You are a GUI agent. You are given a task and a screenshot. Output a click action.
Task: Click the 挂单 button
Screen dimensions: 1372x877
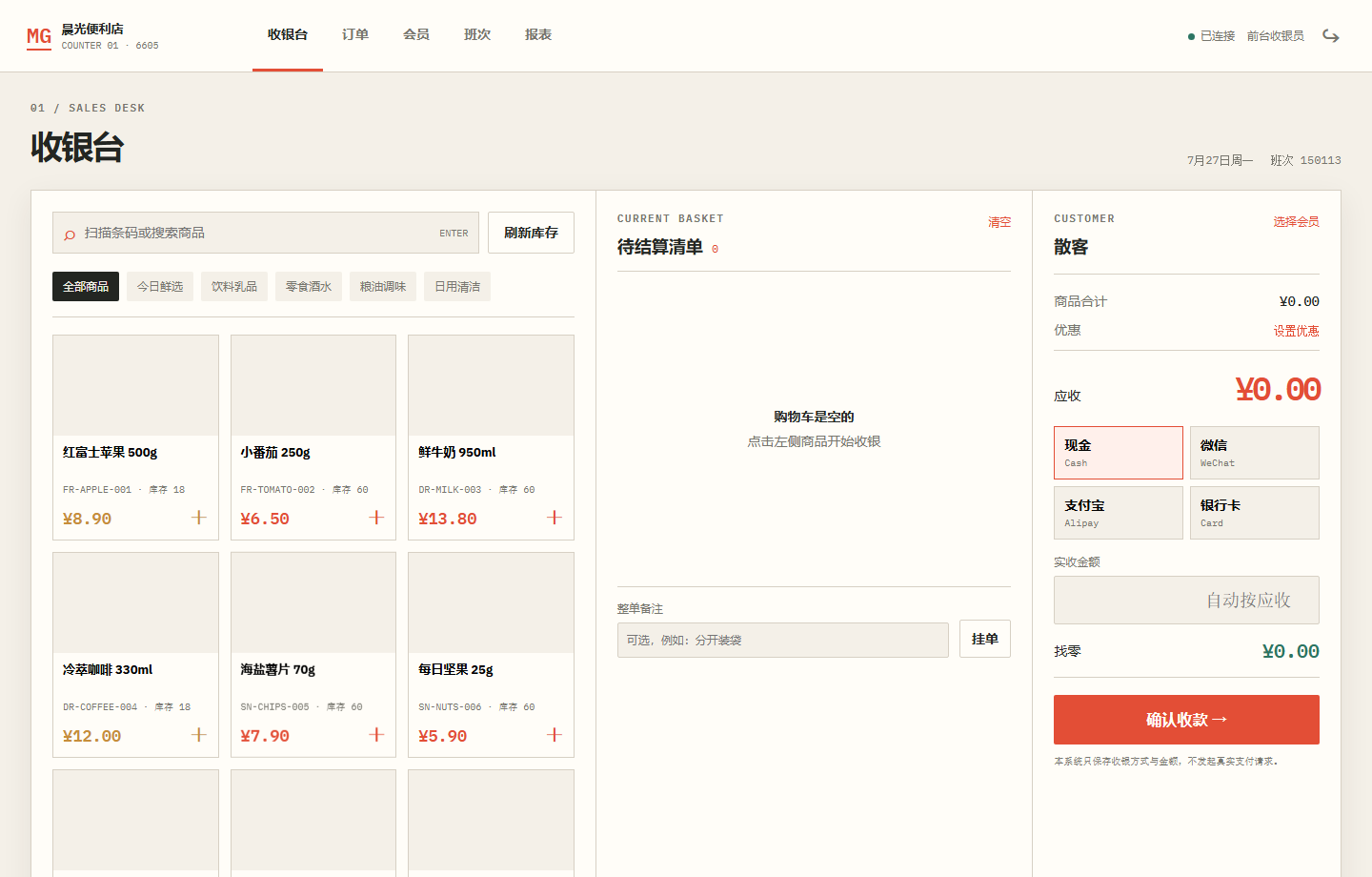[985, 639]
